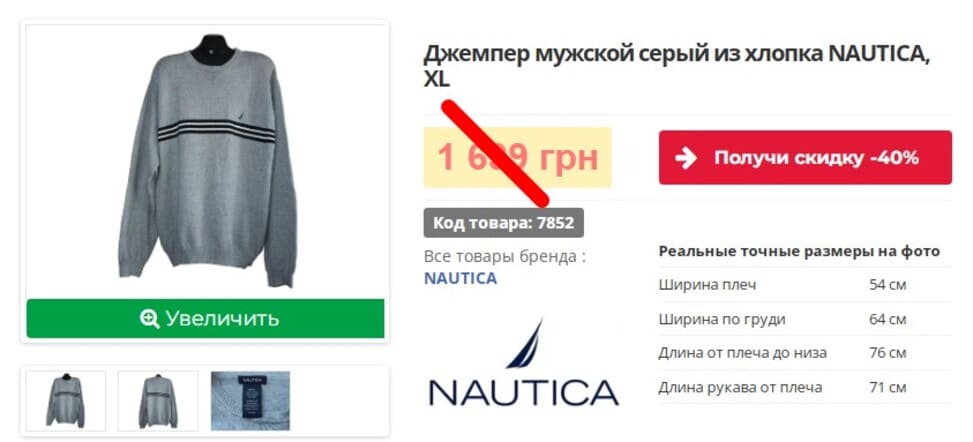Screen dimensions: 973x442
Task: Select the Длина от плеча до низа row
Action: coord(805,353)
